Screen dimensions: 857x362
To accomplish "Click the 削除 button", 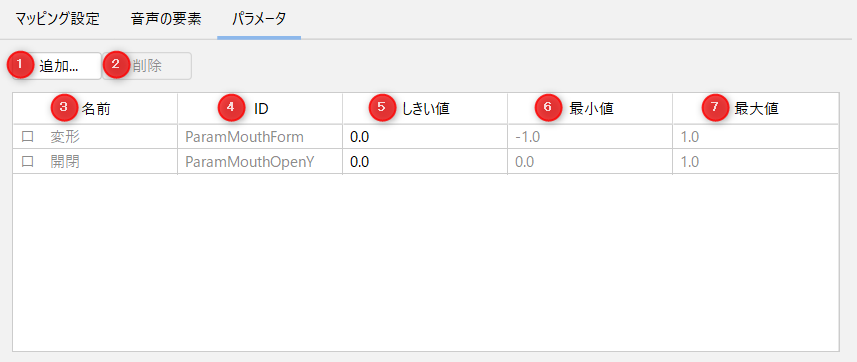I will pyautogui.click(x=146, y=66).
